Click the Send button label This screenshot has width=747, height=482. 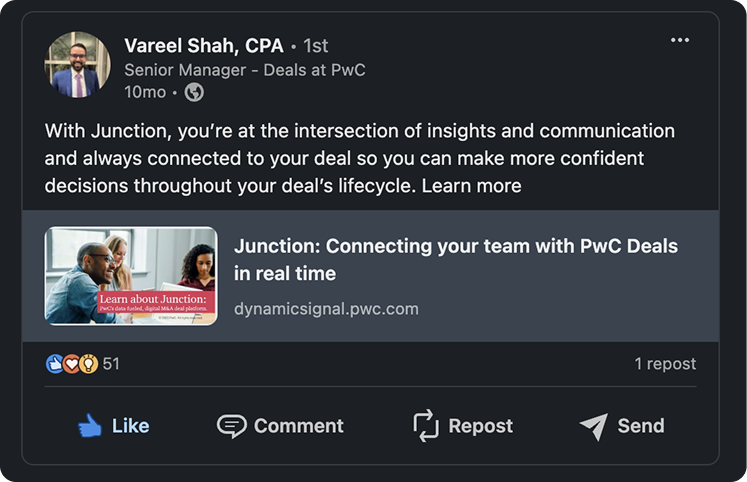[641, 426]
